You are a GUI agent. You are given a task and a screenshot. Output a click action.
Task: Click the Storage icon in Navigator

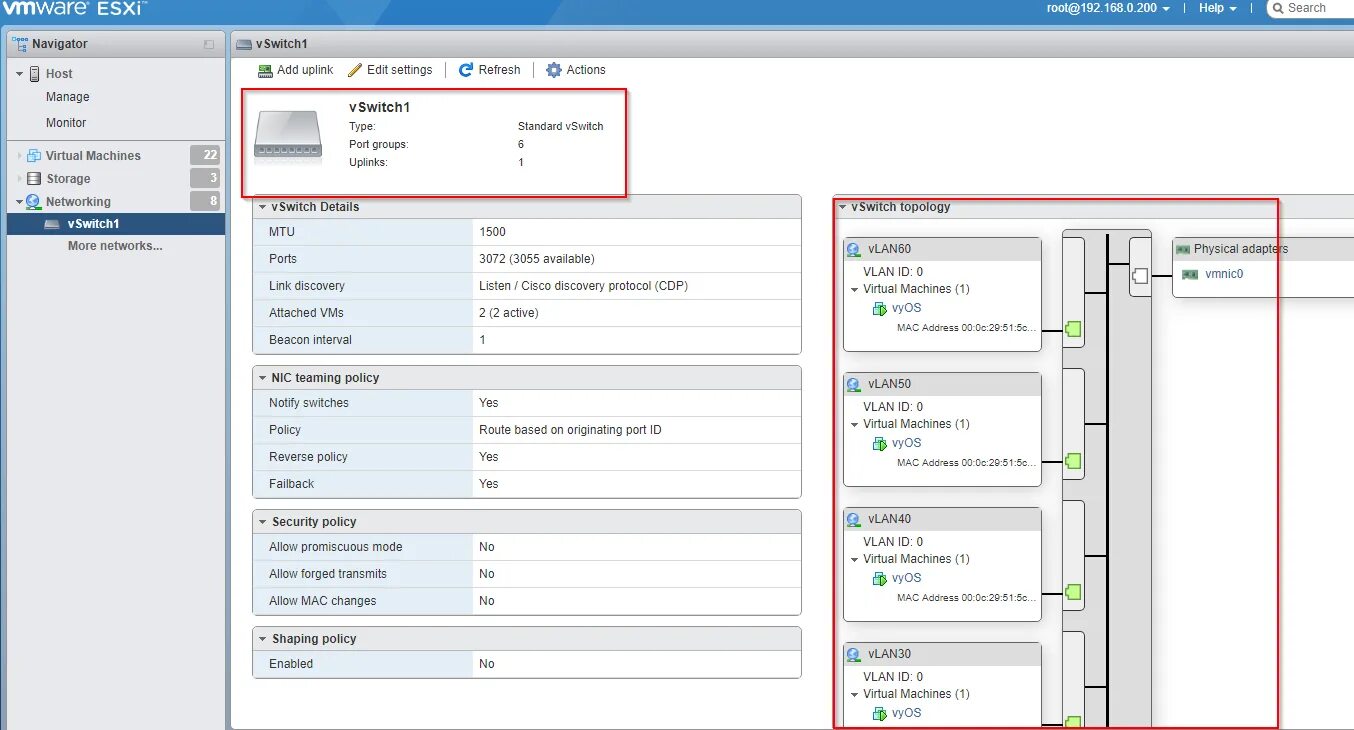34,179
